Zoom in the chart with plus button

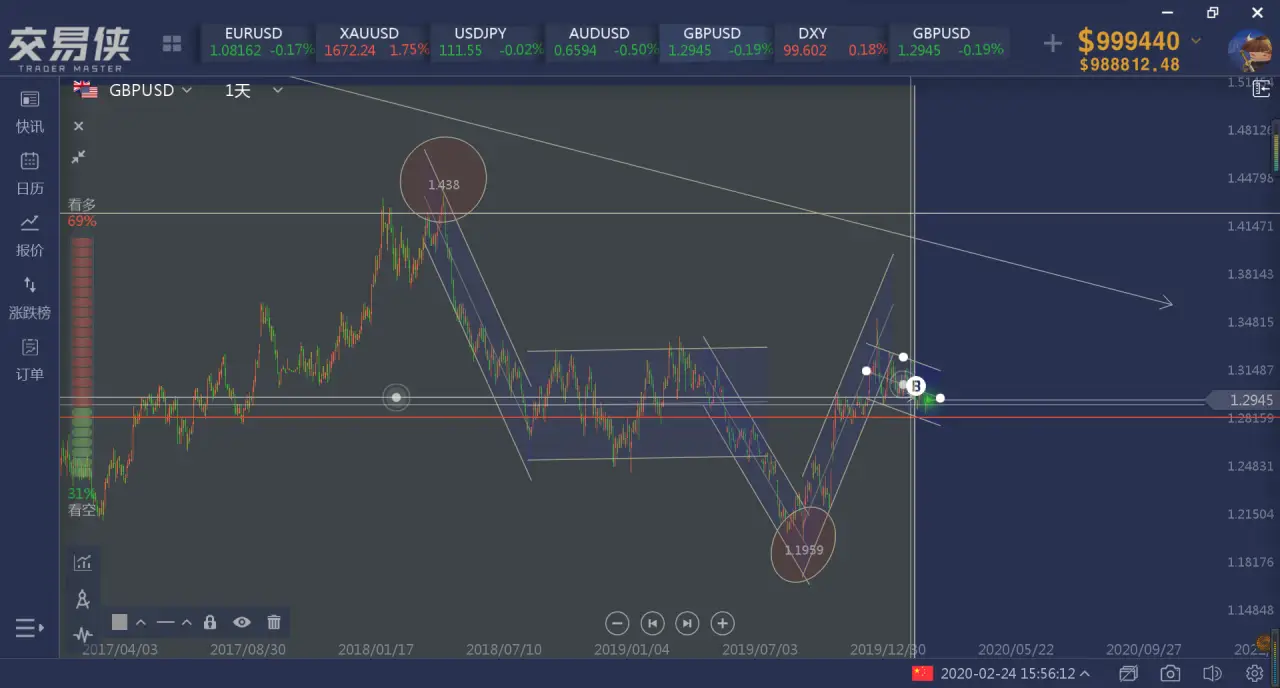click(722, 623)
